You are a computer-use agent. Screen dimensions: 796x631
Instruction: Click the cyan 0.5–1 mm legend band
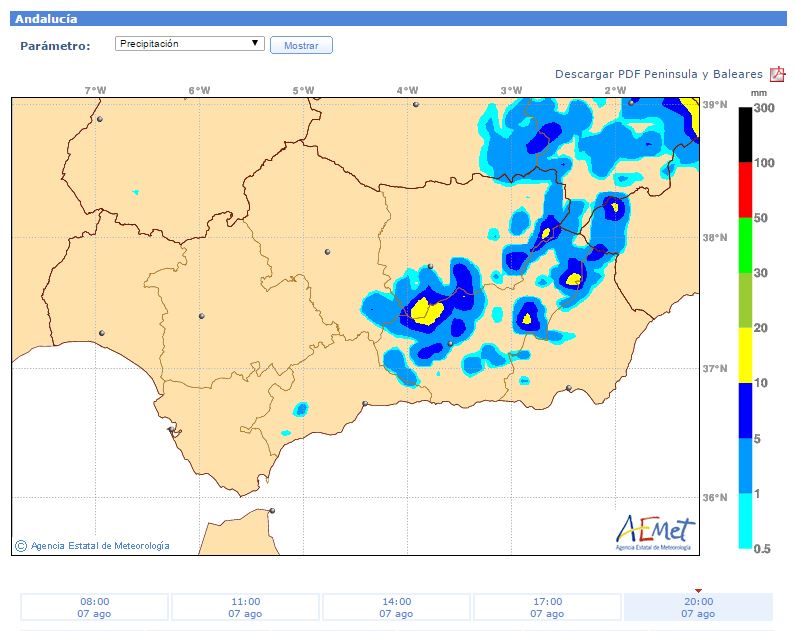[x=745, y=520]
